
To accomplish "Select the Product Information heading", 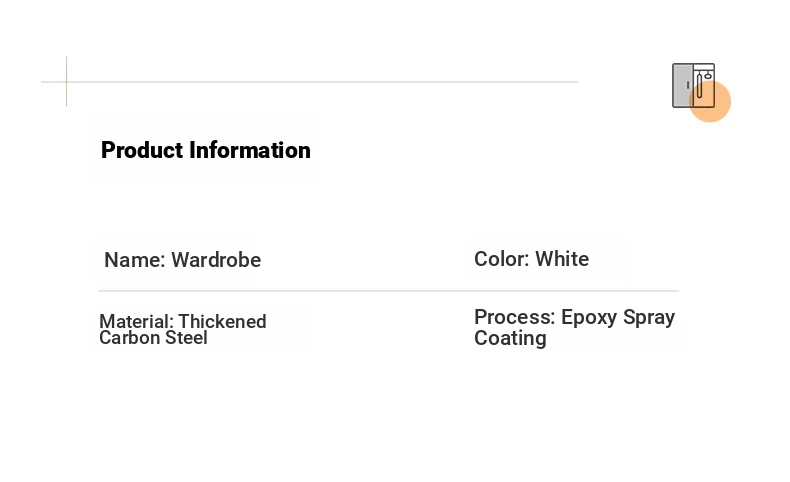I will [x=206, y=150].
